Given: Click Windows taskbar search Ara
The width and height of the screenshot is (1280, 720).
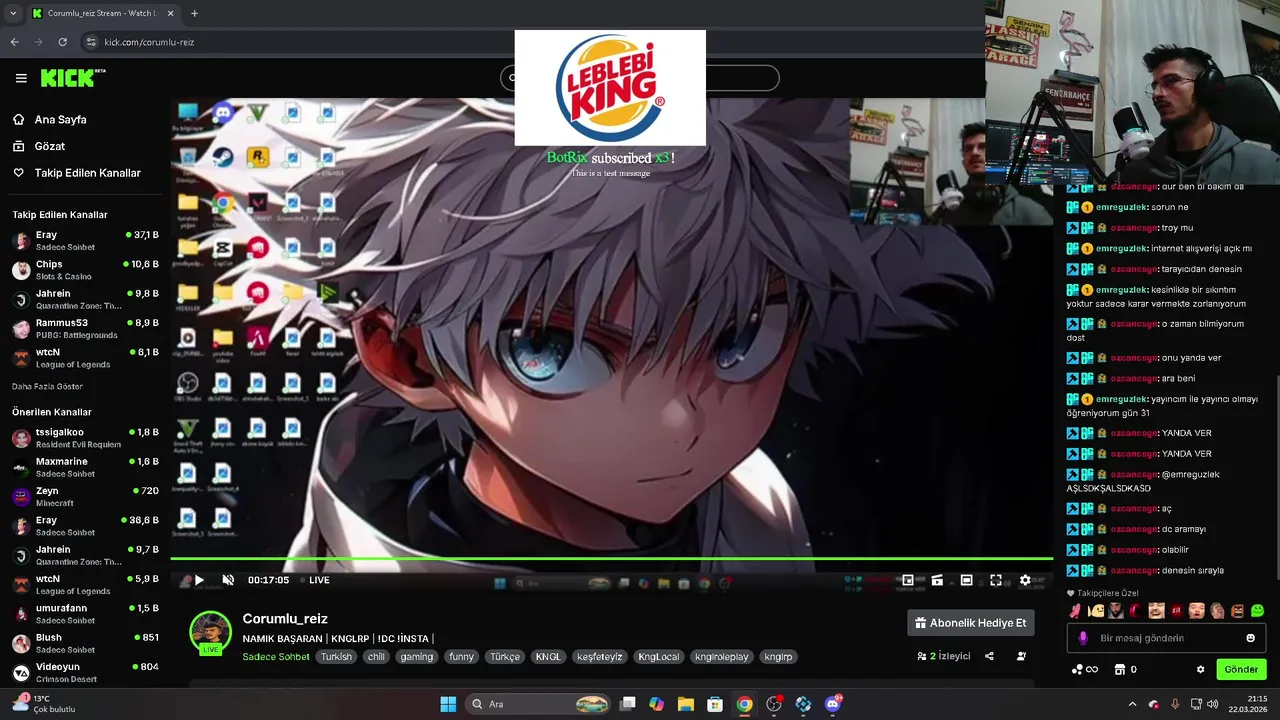Looking at the screenshot, I should click(x=540, y=704).
